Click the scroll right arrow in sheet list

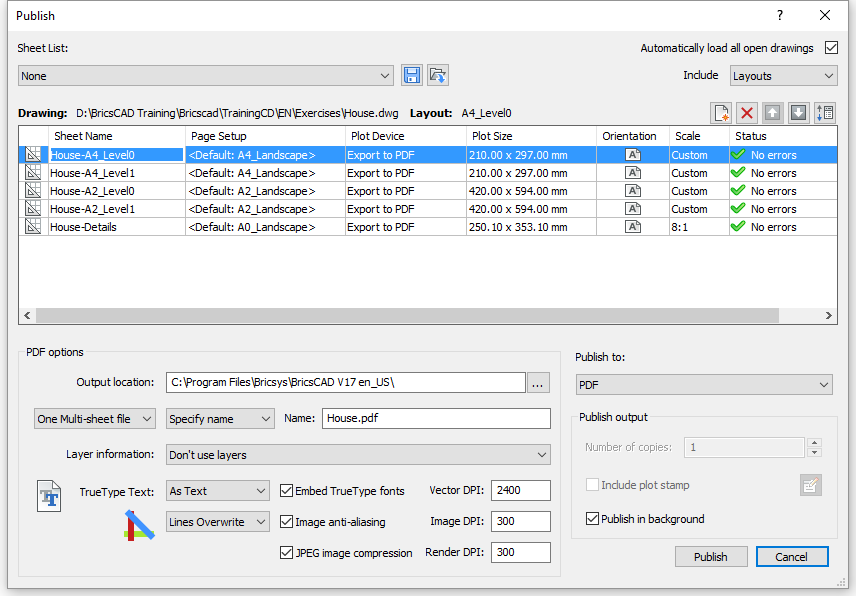click(829, 315)
